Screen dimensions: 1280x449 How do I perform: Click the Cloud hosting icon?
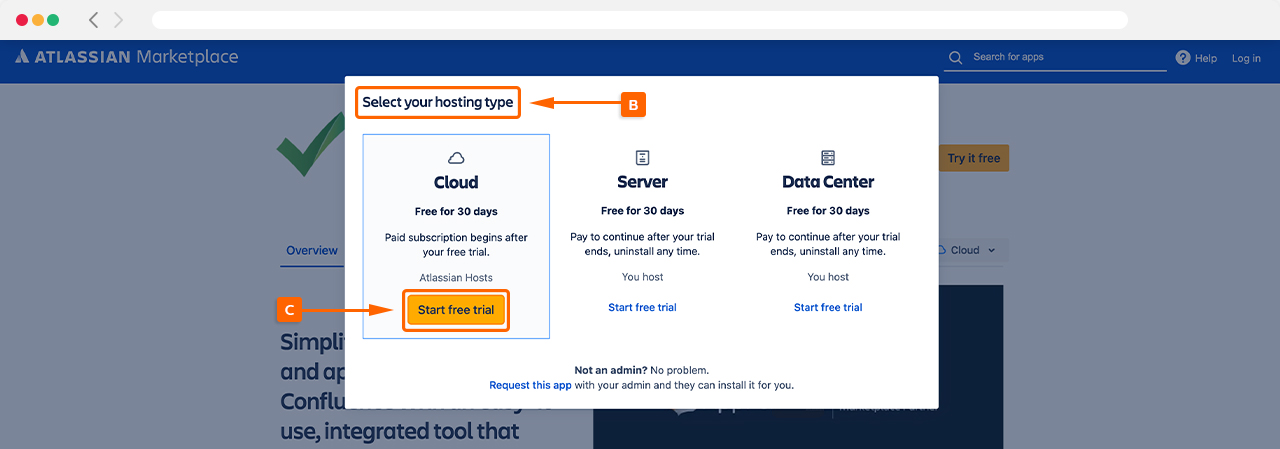456,158
